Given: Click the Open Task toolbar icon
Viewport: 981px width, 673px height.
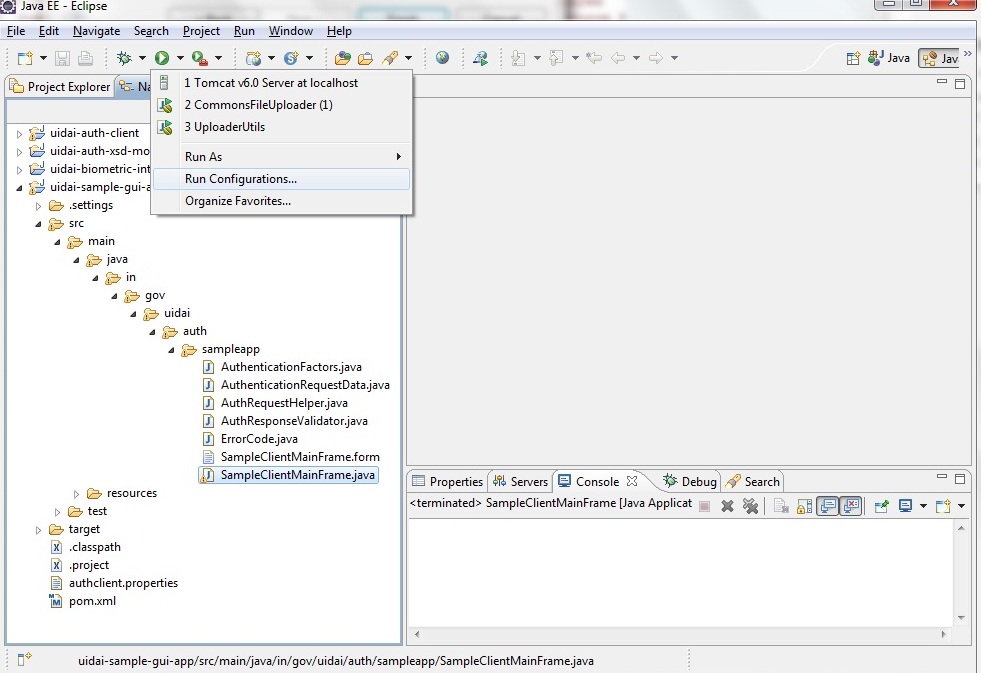Looking at the screenshot, I should click(365, 58).
